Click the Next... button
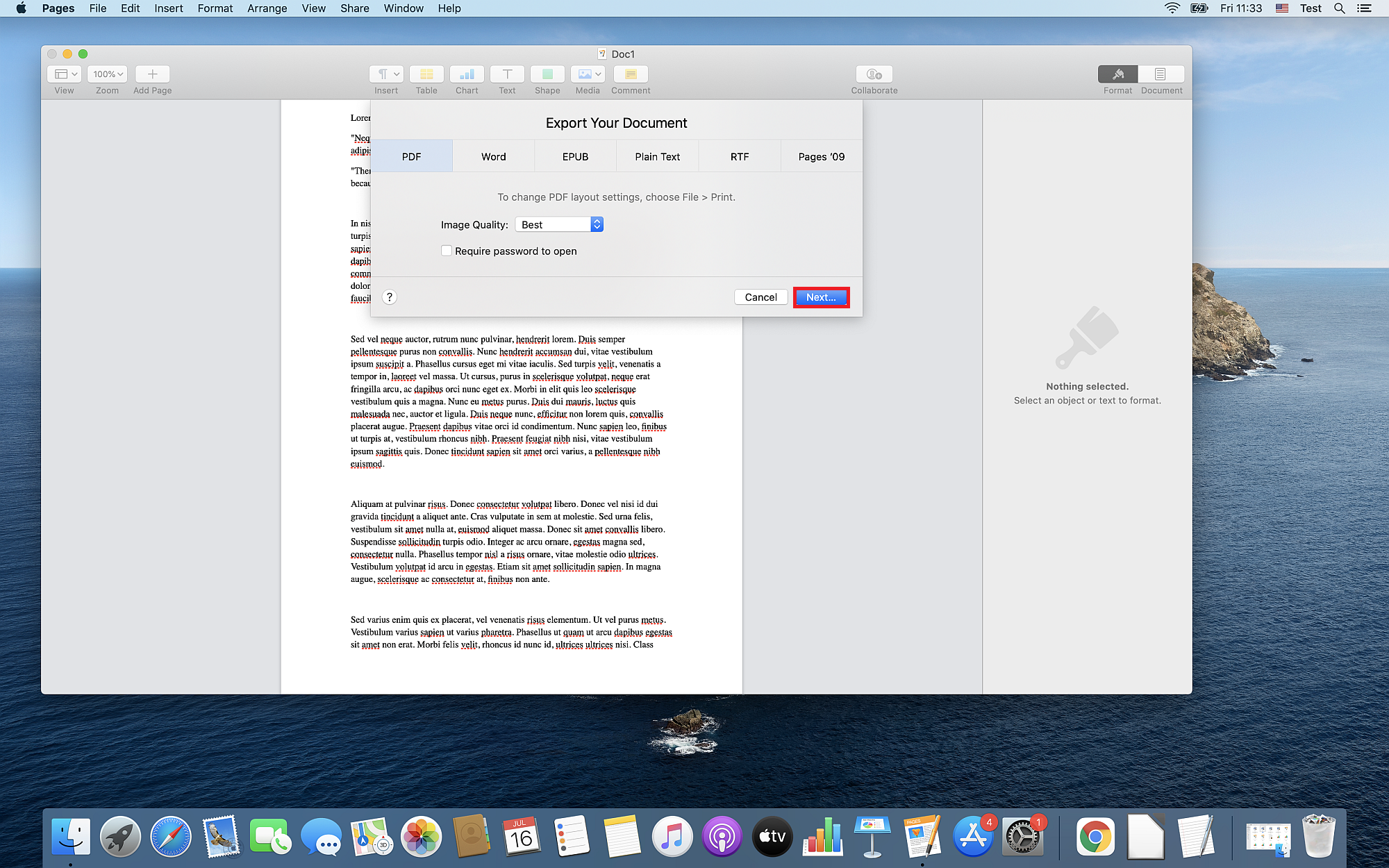The height and width of the screenshot is (868, 1389). tap(821, 297)
